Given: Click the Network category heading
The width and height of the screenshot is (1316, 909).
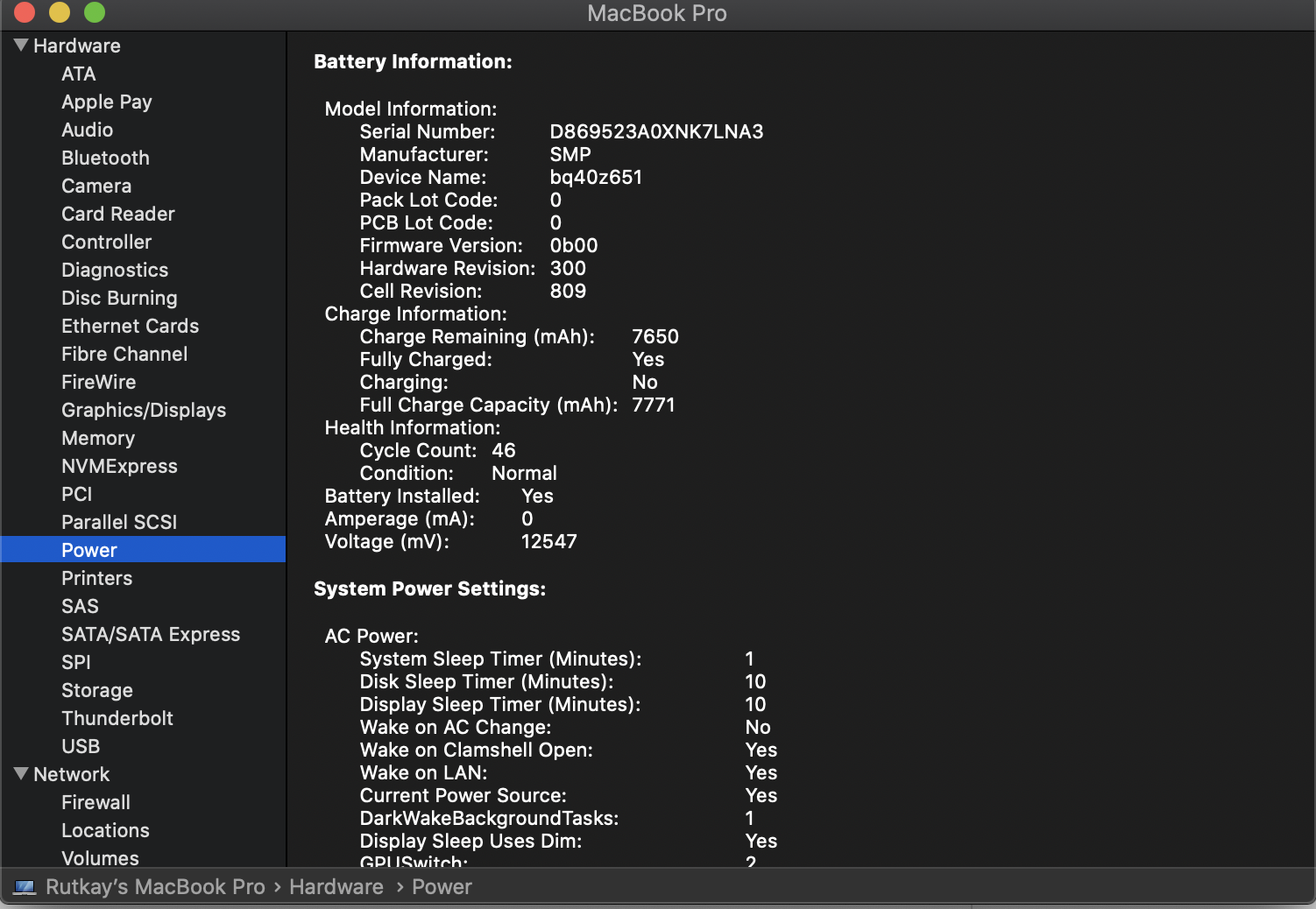Looking at the screenshot, I should coord(72,774).
